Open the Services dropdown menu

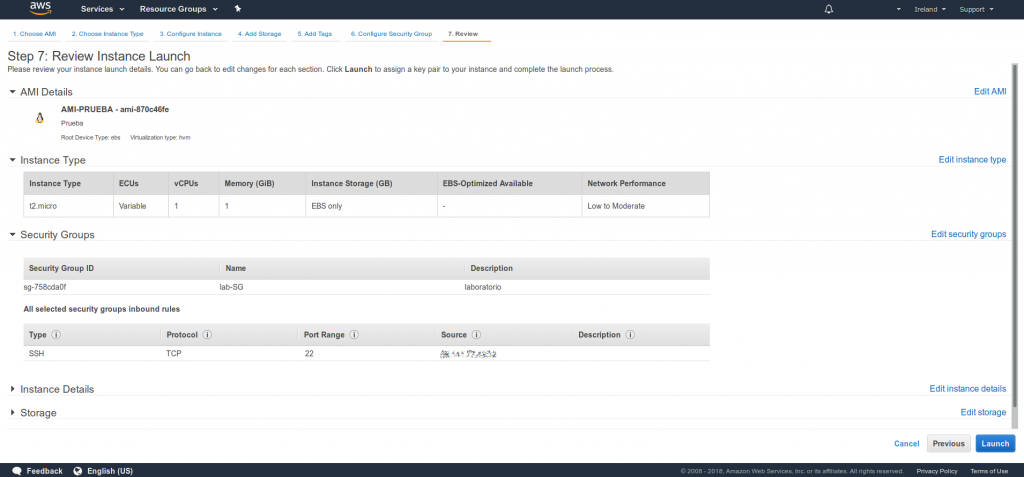tap(102, 9)
